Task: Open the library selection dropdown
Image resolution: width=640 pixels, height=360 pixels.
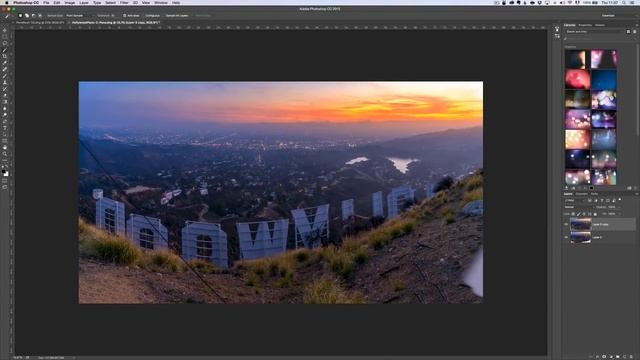Action: coord(594,31)
